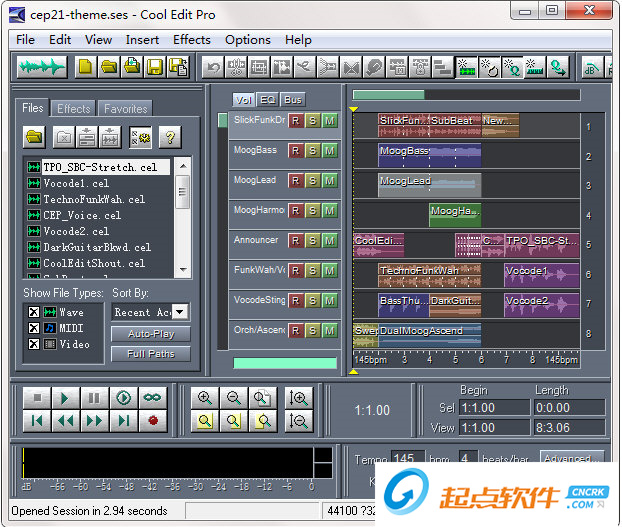The height and width of the screenshot is (527, 622).
Task: Start playback with the Play button
Action: point(65,397)
